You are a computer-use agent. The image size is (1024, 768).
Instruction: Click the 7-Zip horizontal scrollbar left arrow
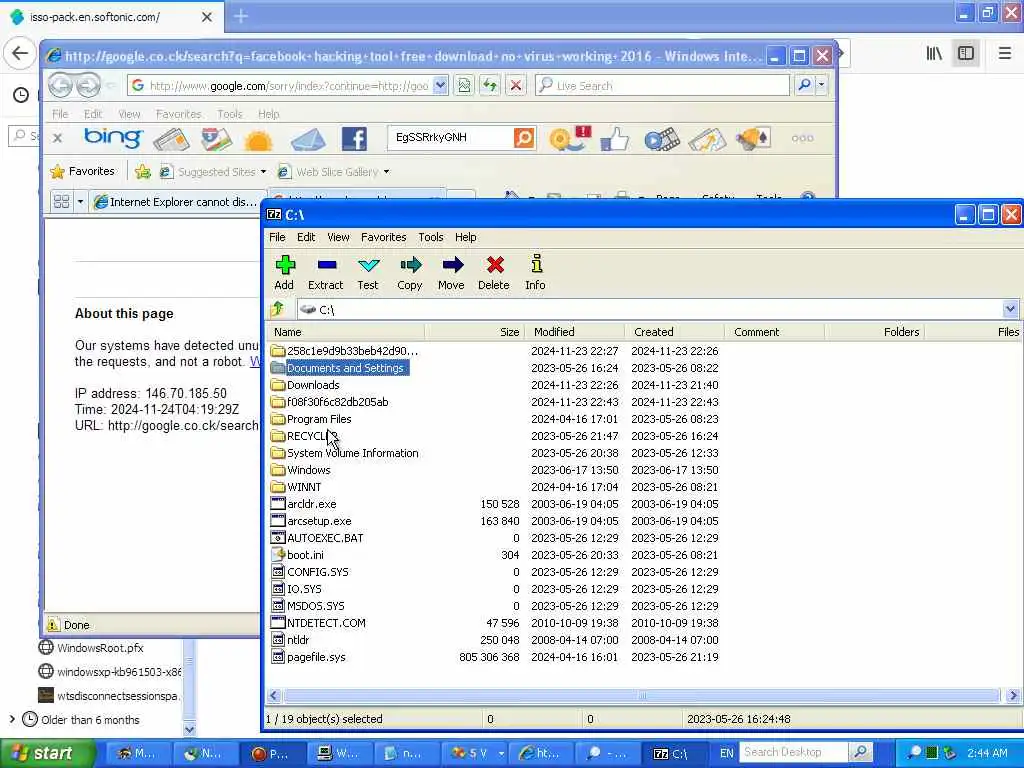[274, 696]
